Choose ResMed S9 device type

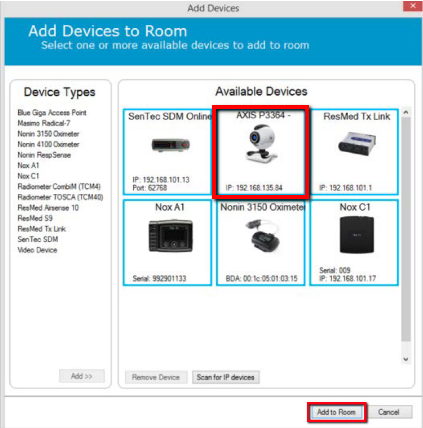[35, 218]
